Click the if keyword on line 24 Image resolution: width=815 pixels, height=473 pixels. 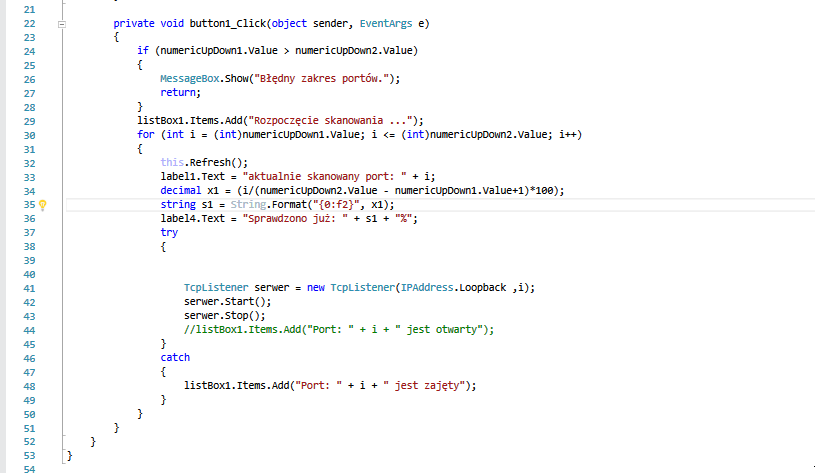[x=143, y=50]
